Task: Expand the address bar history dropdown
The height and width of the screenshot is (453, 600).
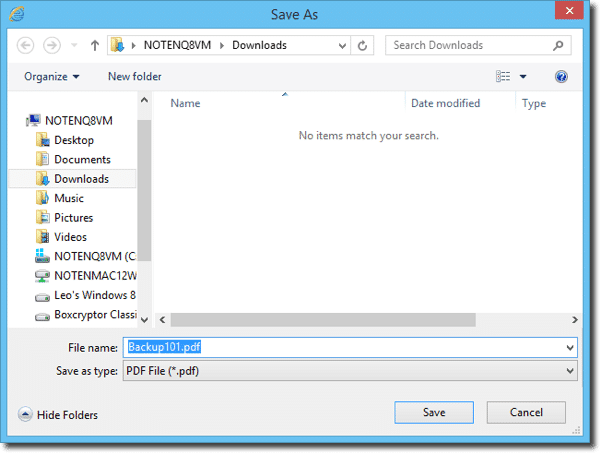Action: [x=342, y=46]
